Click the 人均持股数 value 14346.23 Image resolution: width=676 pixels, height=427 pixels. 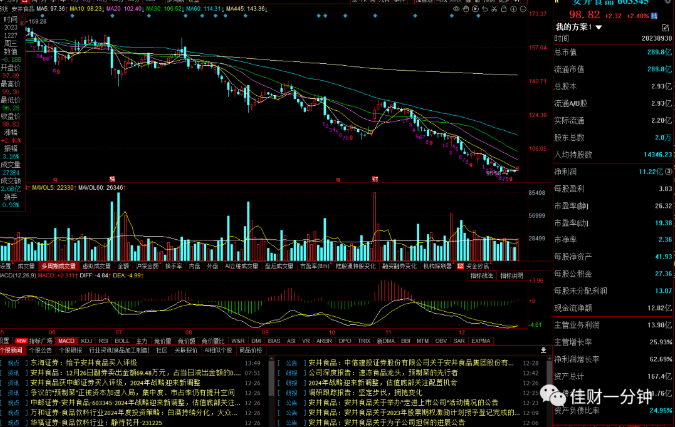point(658,154)
